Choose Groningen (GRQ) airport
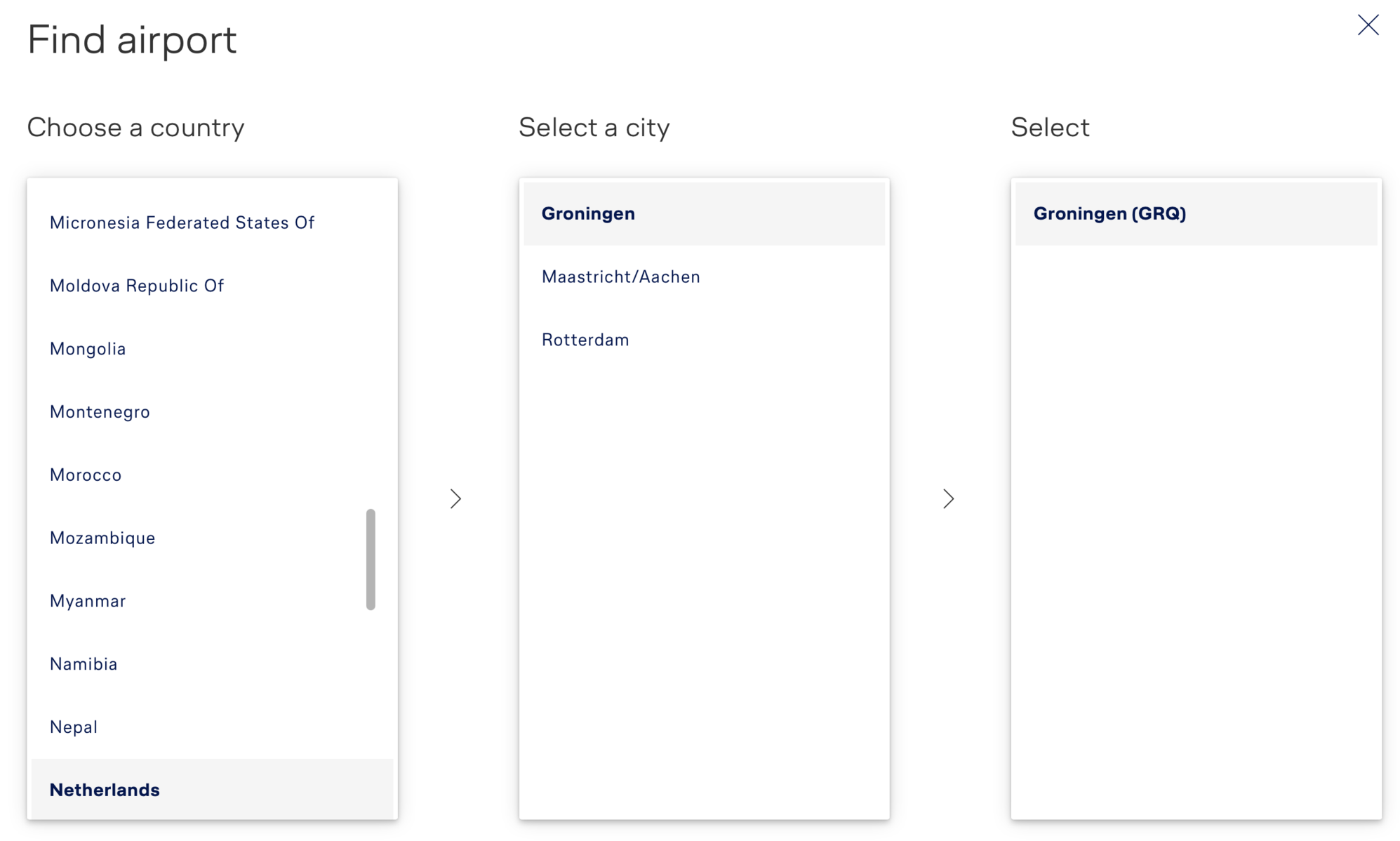 coord(1196,214)
